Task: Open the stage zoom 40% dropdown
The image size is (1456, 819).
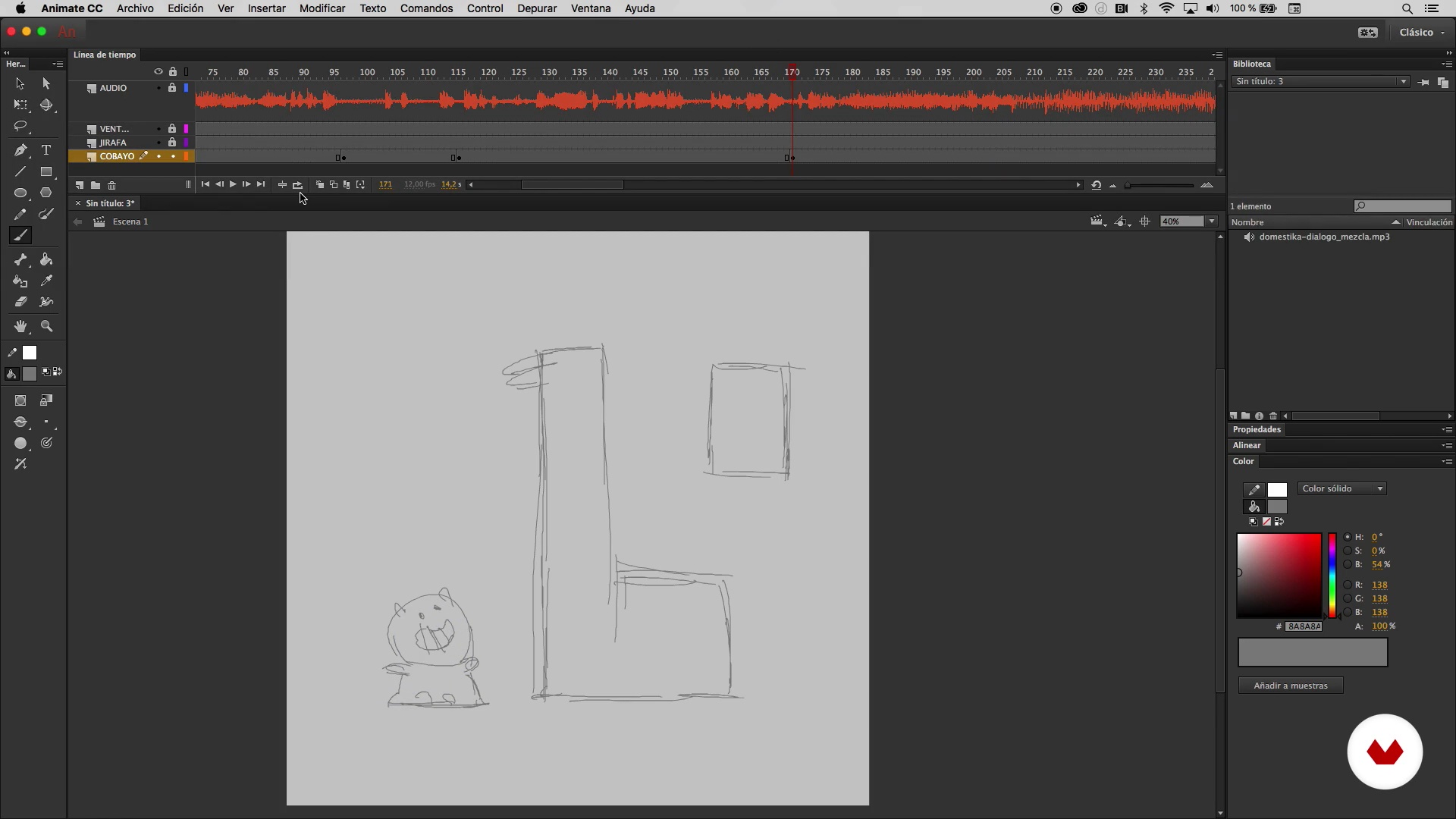Action: coord(1211,221)
